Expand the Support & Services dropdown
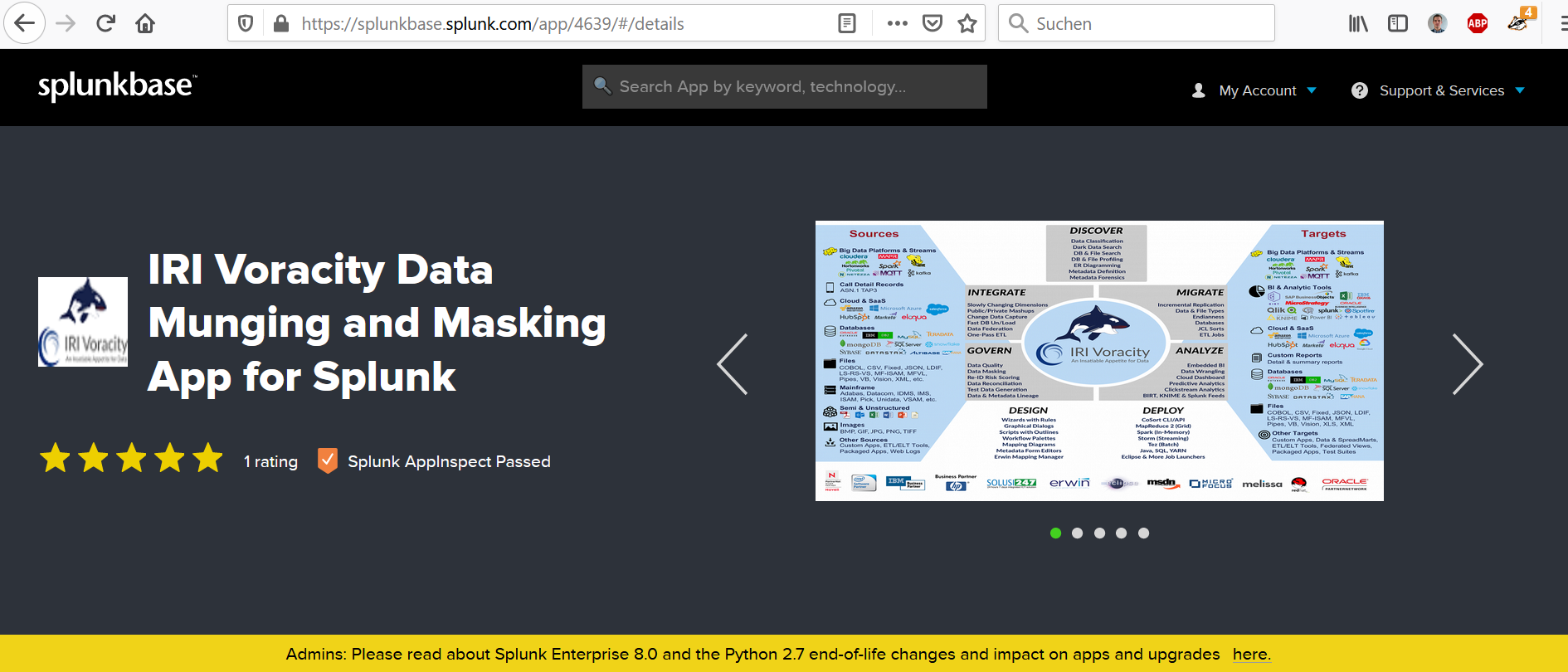1568x672 pixels. click(x=1438, y=90)
